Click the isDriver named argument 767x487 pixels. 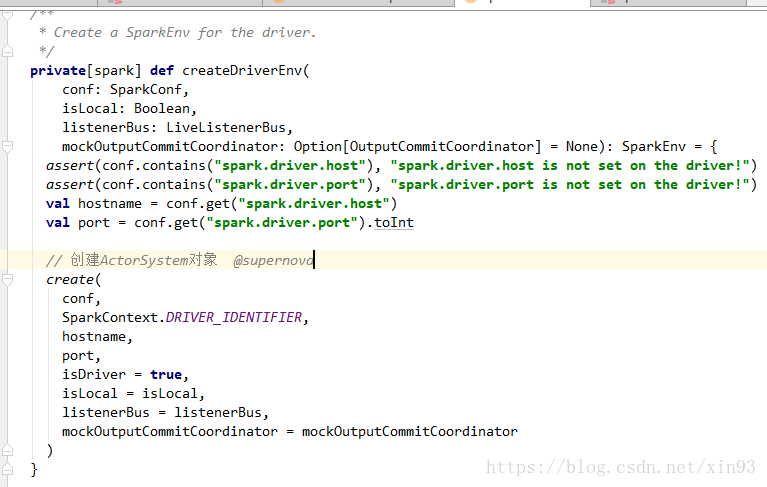click(x=94, y=375)
